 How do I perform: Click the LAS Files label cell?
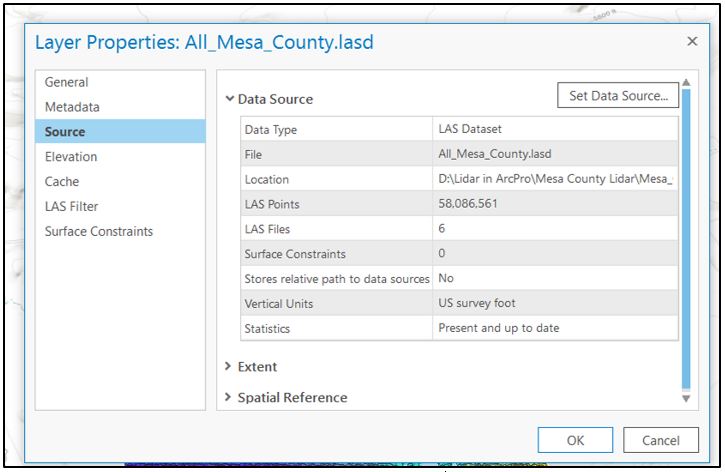click(337, 229)
